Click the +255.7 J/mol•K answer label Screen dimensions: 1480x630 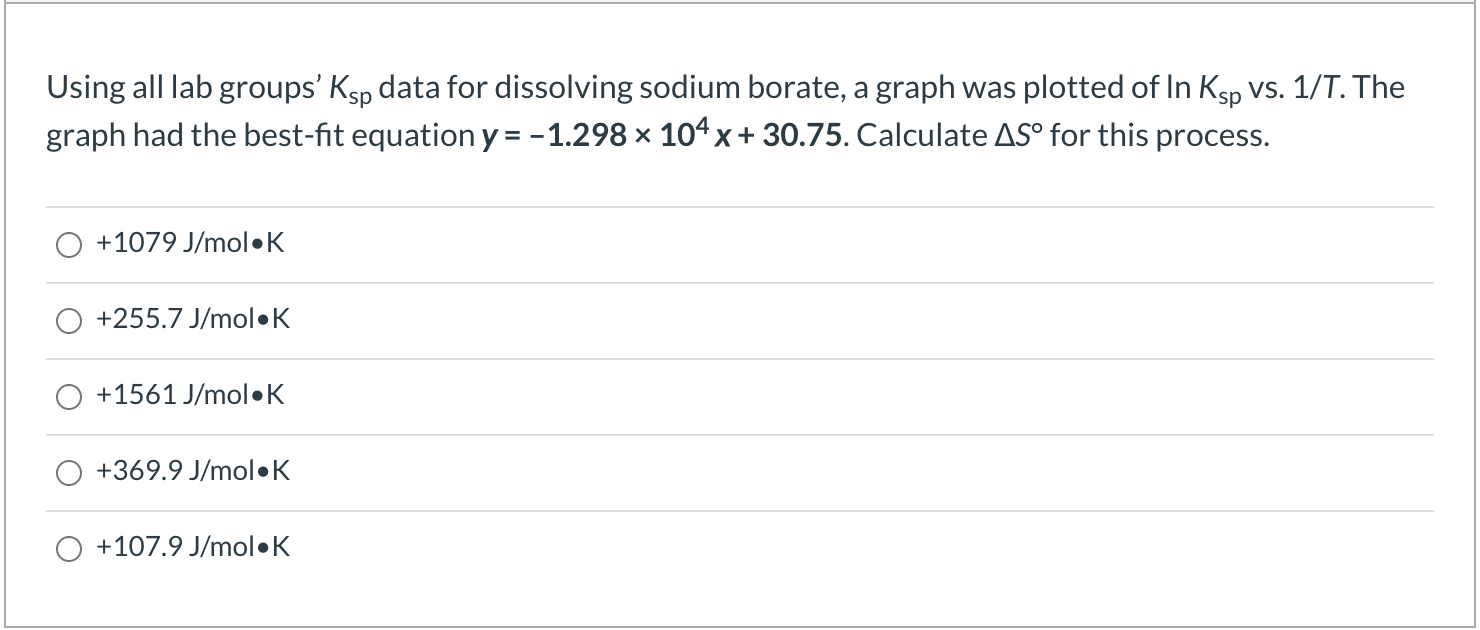(x=192, y=320)
